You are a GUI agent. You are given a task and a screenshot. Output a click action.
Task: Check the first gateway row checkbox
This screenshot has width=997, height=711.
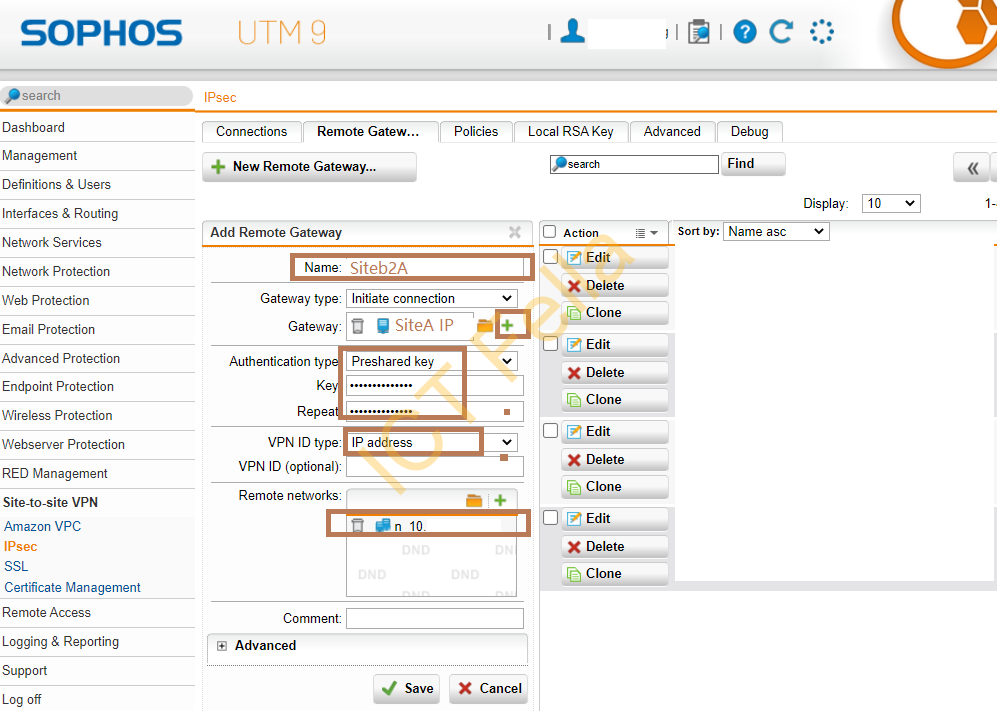551,257
